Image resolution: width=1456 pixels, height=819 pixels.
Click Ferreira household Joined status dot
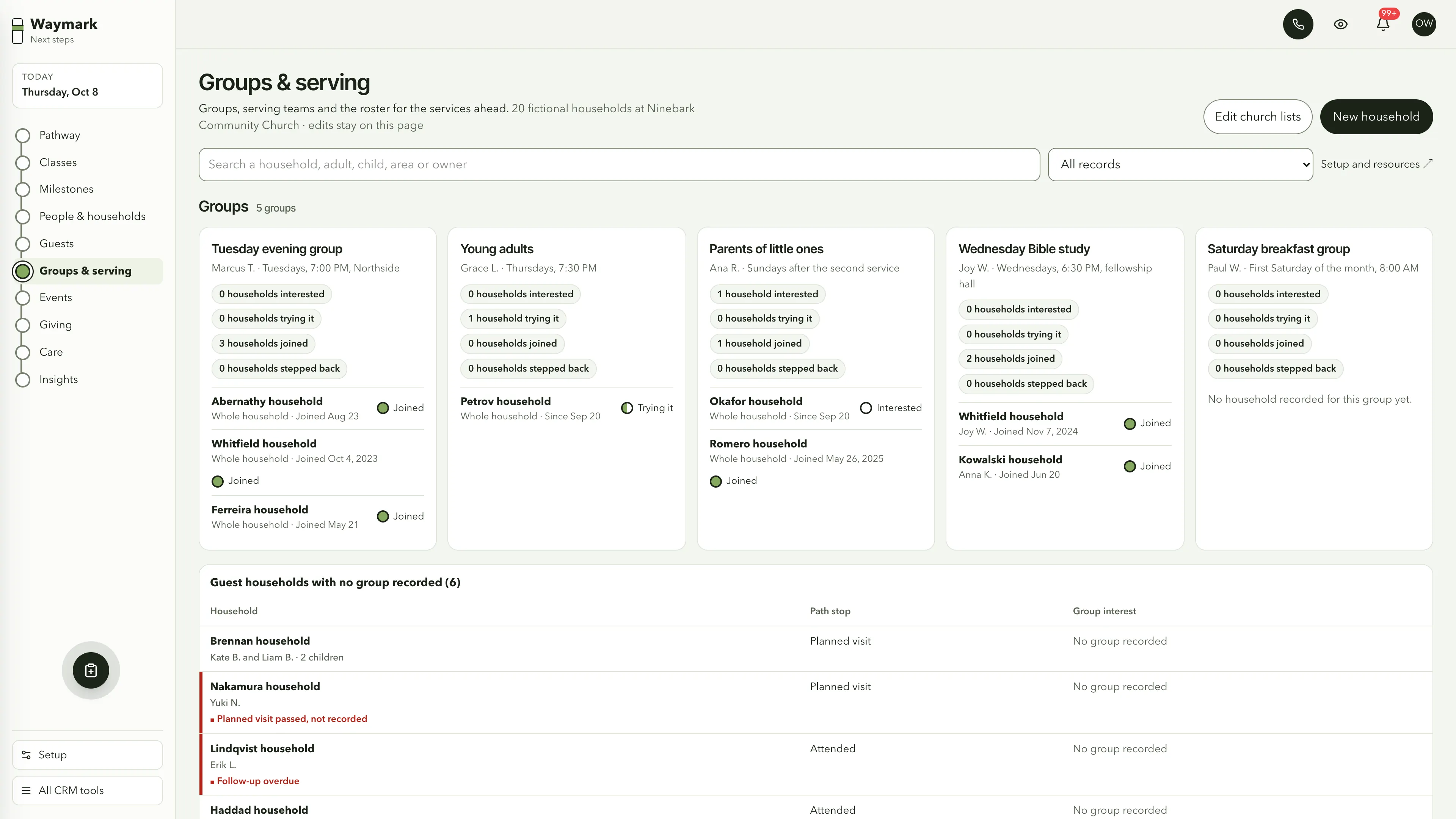(x=383, y=516)
